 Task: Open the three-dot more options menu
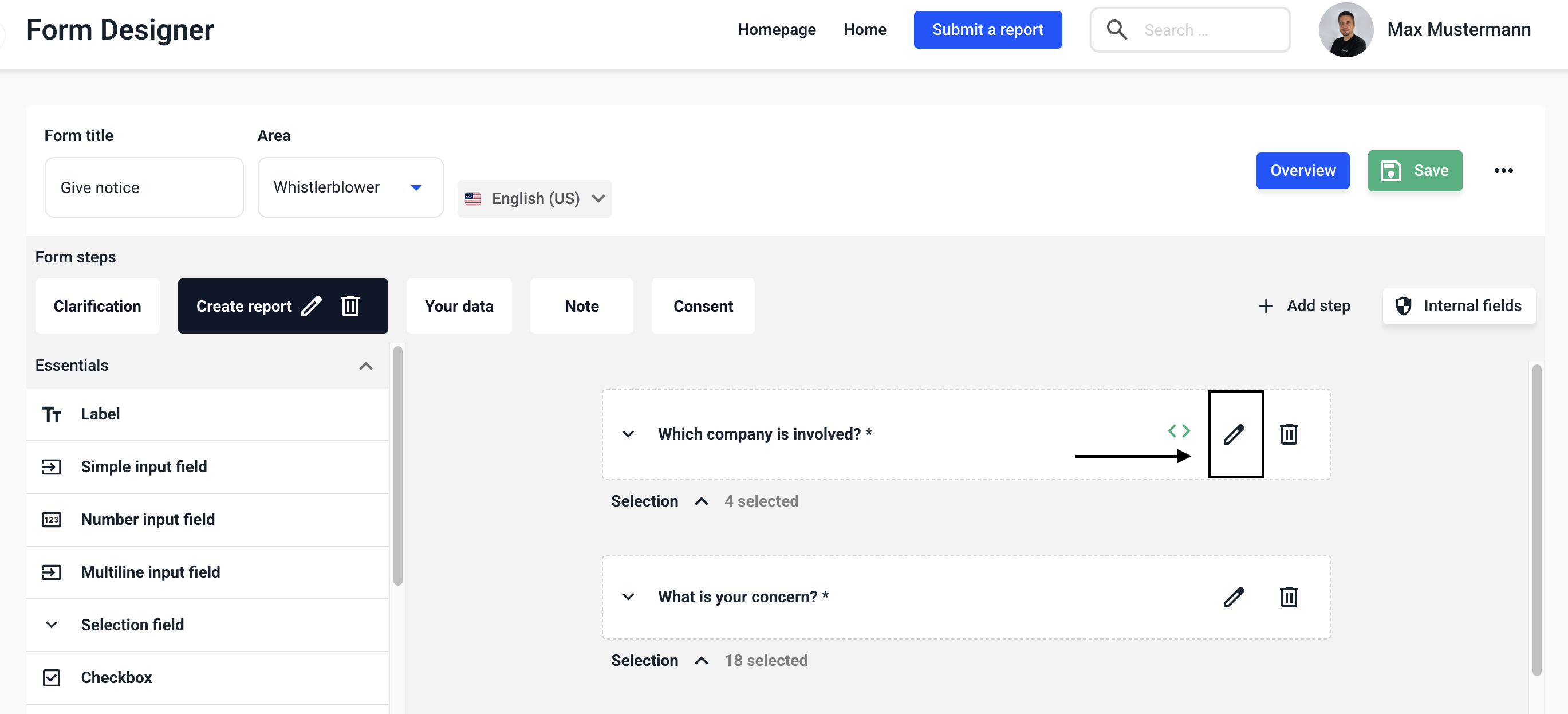(x=1503, y=171)
